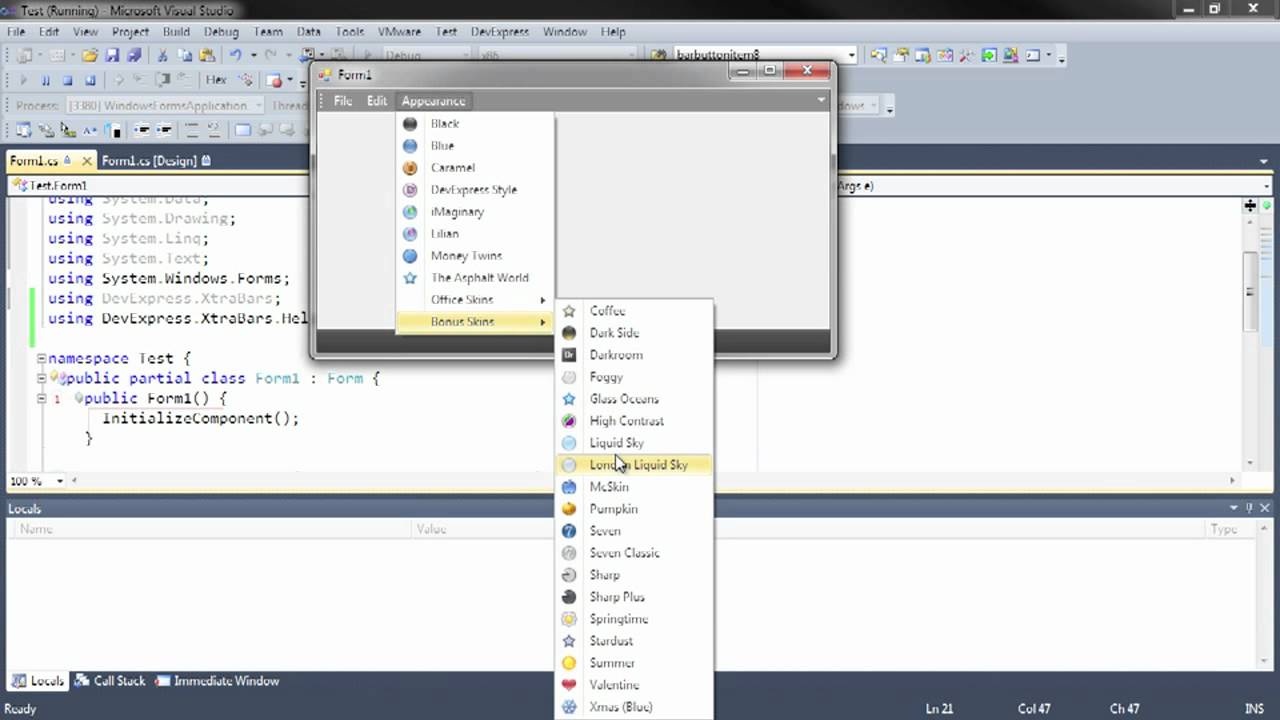Image resolution: width=1280 pixels, height=720 pixels.
Task: Open Appearance menu in Form1
Action: coord(433,101)
